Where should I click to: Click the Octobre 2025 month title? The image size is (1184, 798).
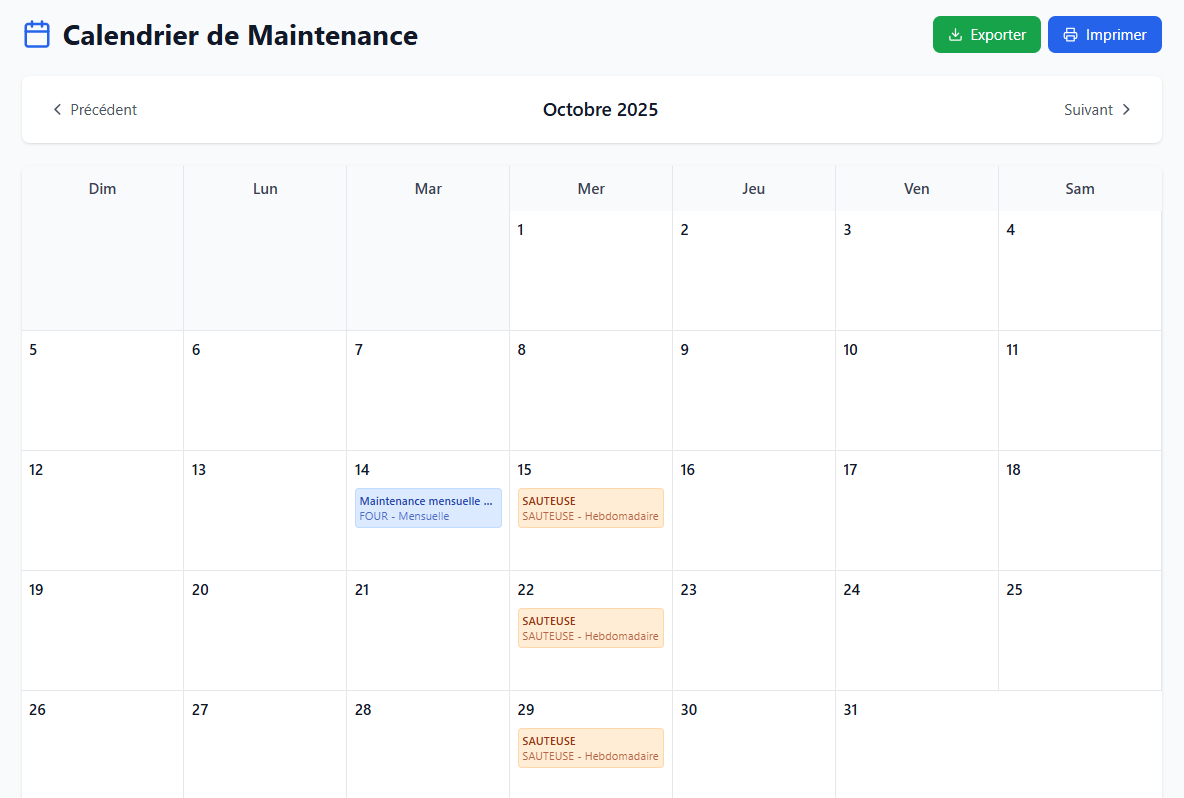(x=600, y=110)
